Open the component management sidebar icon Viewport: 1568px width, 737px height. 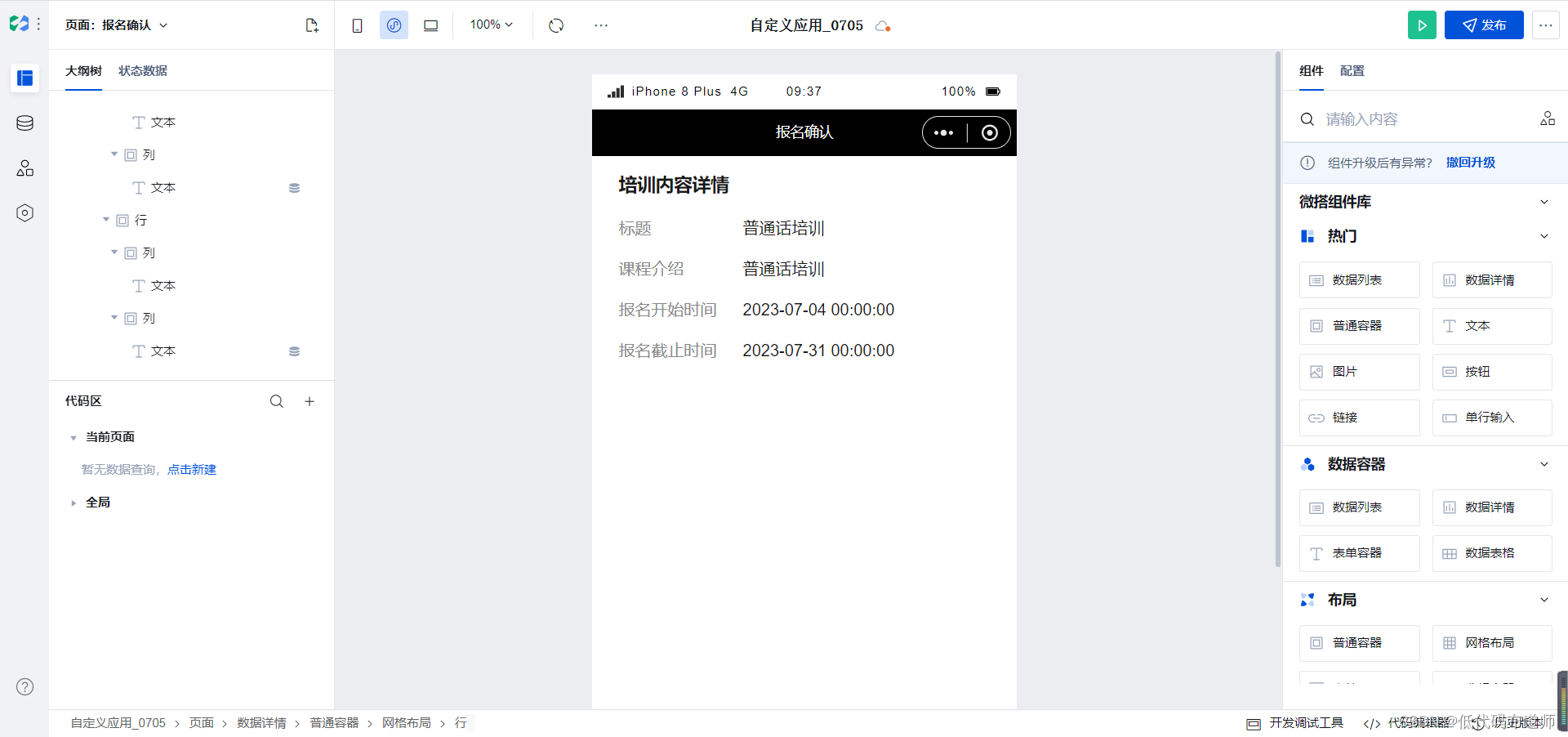pos(24,168)
